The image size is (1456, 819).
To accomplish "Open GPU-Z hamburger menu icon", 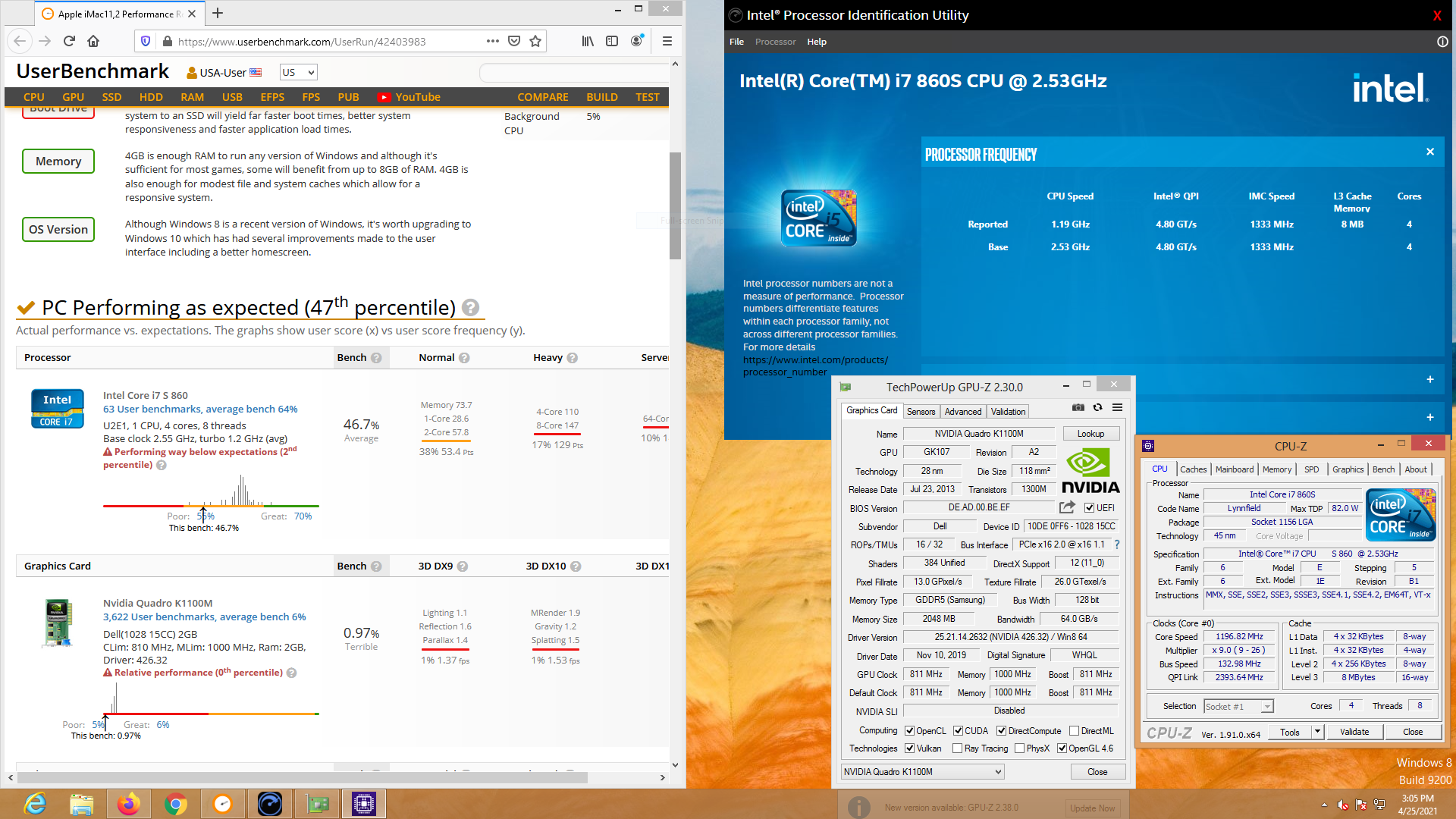I will [x=1117, y=408].
